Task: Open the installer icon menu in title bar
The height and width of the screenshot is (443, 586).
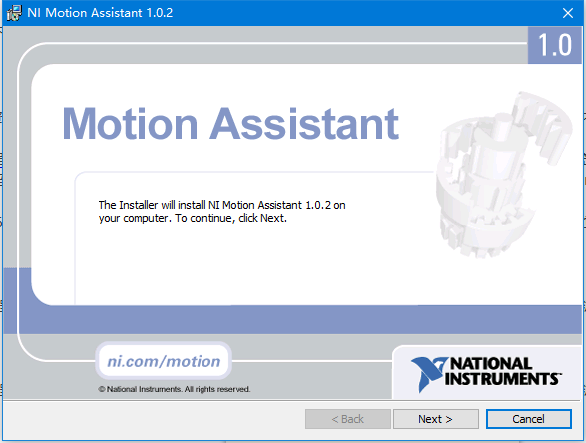Action: pos(14,13)
